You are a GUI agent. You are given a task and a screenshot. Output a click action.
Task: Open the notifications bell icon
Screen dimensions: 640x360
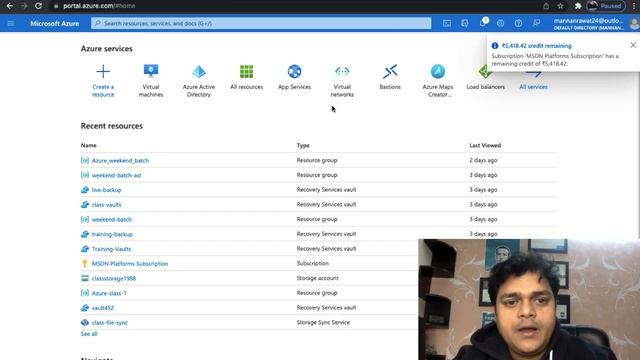pyautogui.click(x=483, y=23)
